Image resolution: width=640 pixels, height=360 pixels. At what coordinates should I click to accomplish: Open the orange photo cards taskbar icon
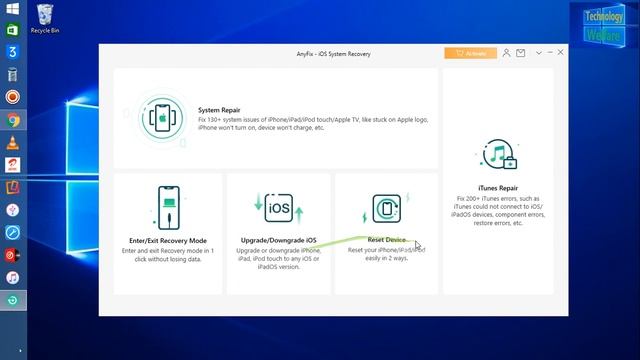point(13,187)
